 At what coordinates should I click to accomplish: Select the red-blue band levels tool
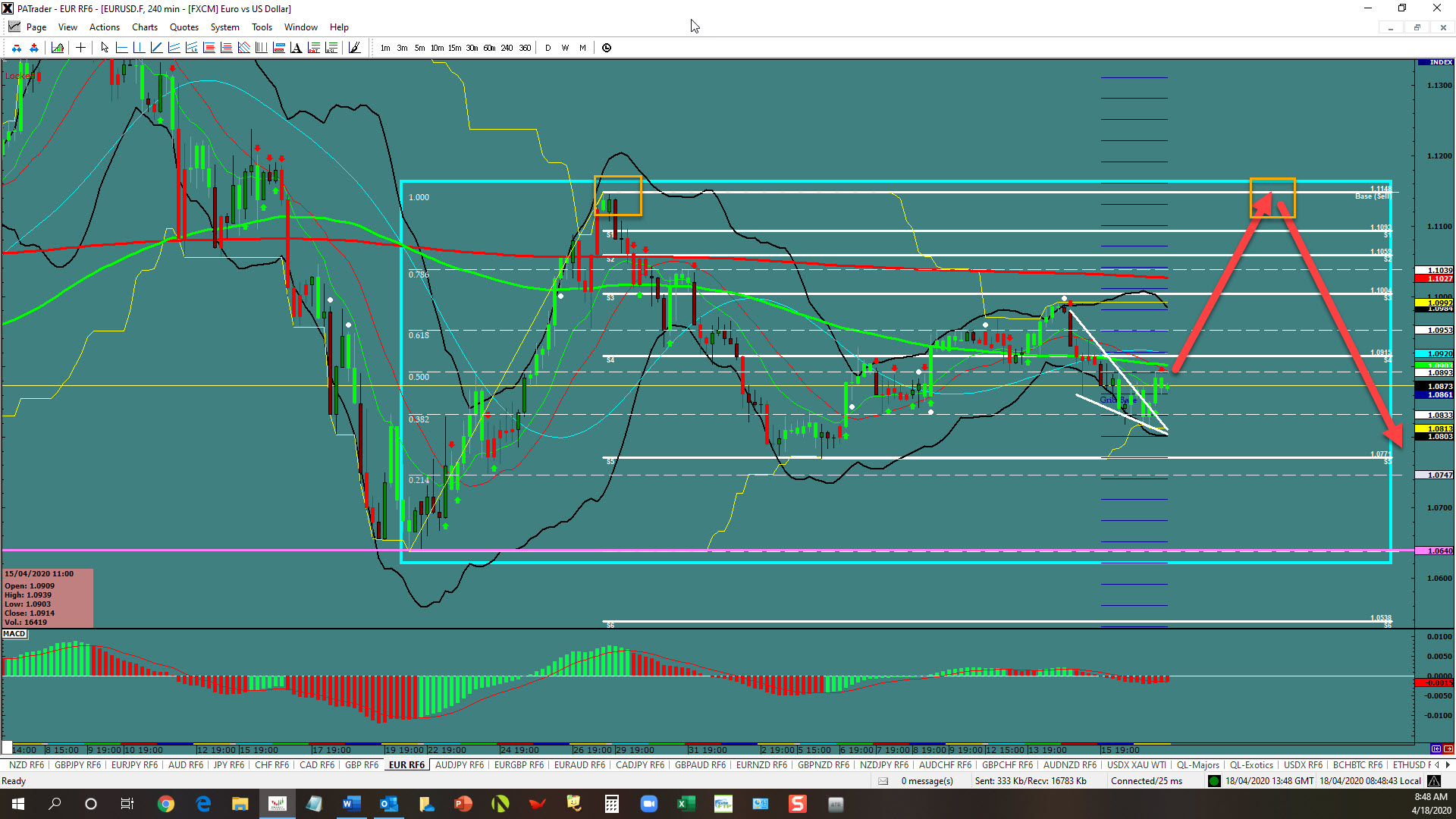click(x=278, y=48)
